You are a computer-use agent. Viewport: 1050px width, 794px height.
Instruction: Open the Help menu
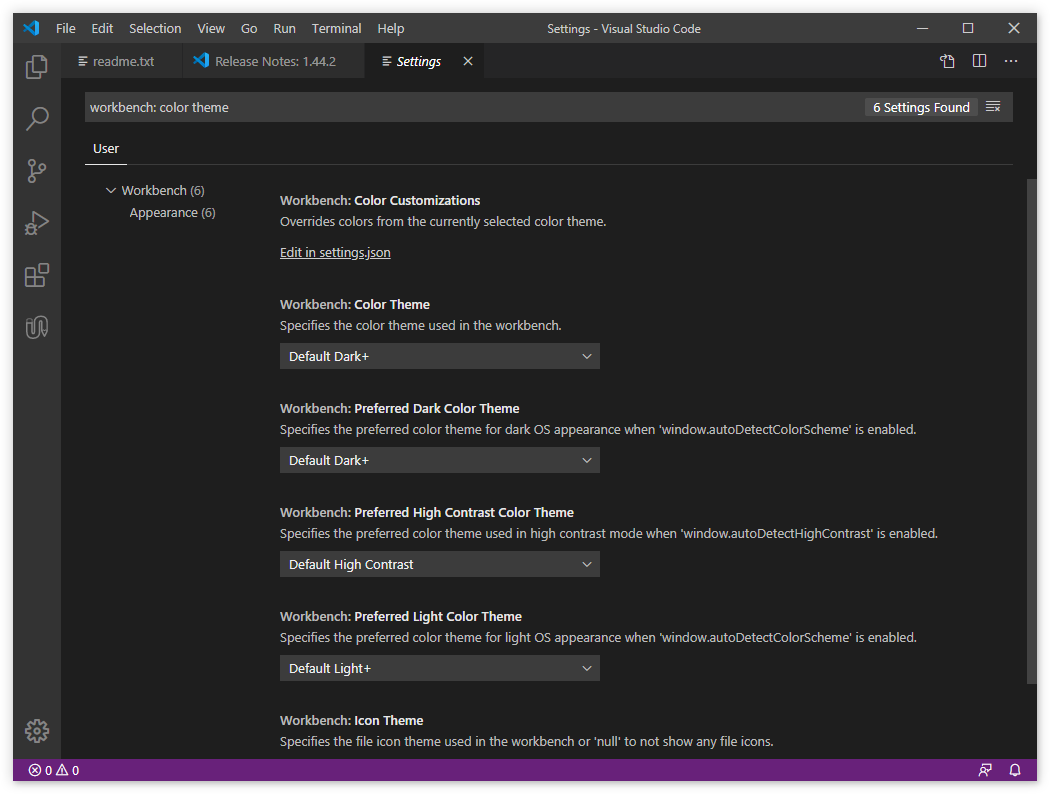[390, 28]
